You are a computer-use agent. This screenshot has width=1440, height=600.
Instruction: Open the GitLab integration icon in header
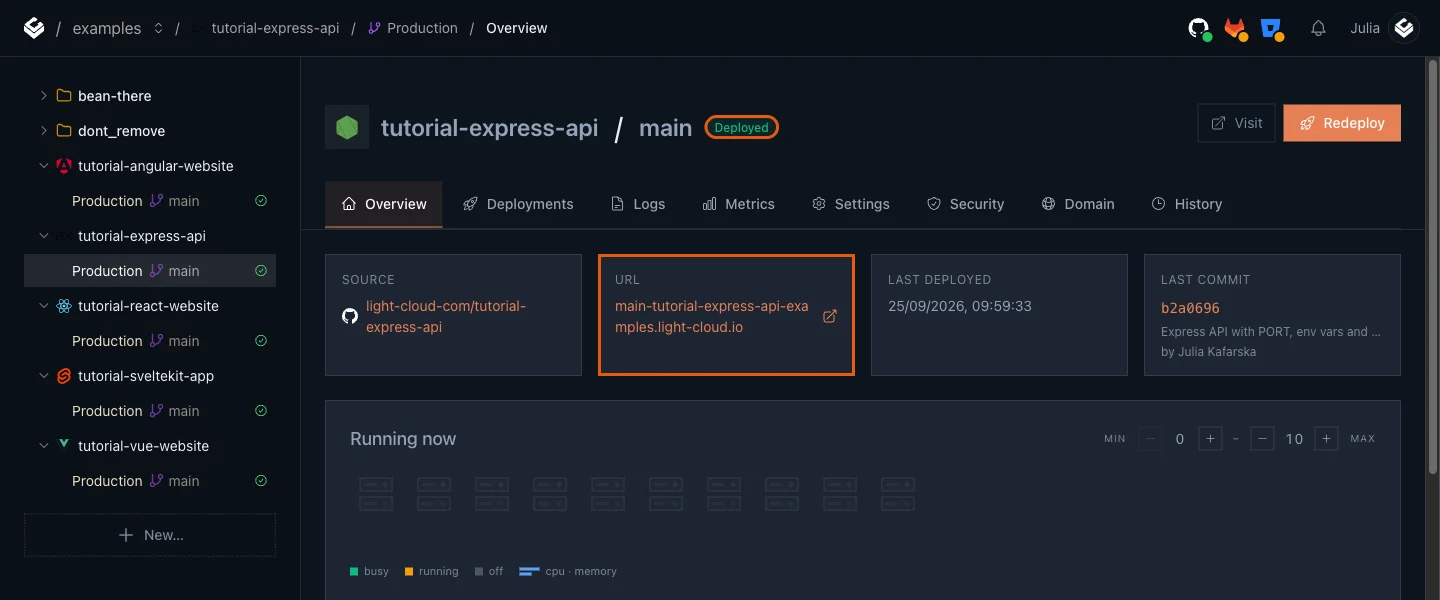pyautogui.click(x=1236, y=28)
